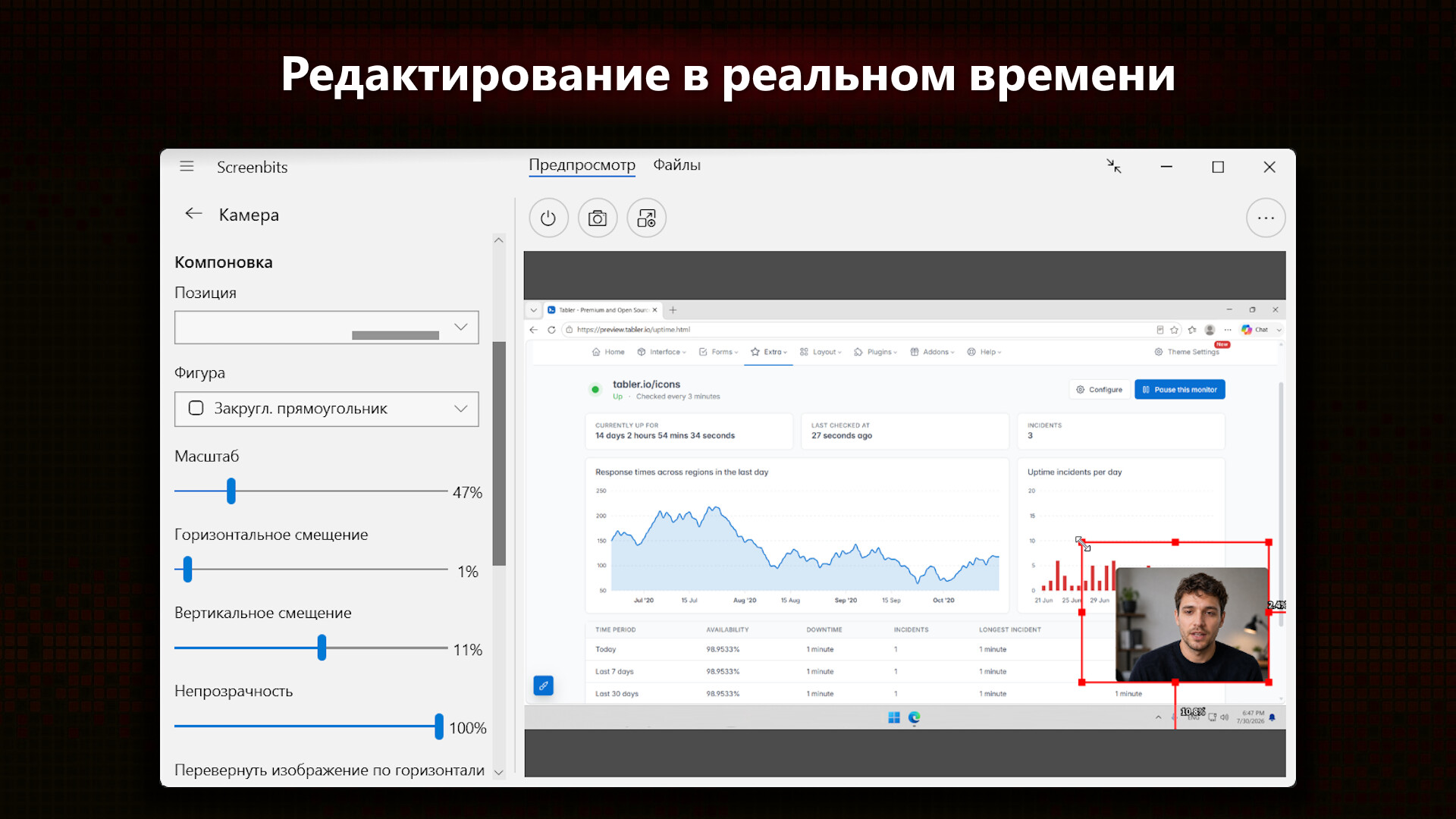Minimize the embedded browser window
This screenshot has height=819, width=1456.
tap(1229, 310)
